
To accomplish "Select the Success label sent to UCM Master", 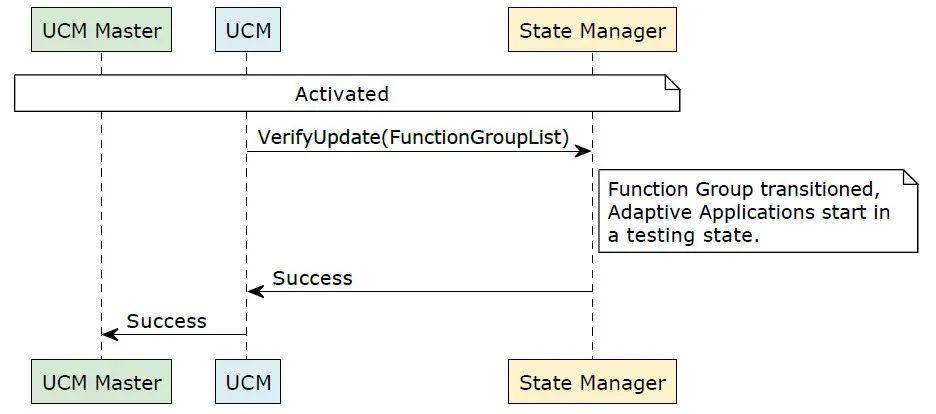I will [x=167, y=321].
